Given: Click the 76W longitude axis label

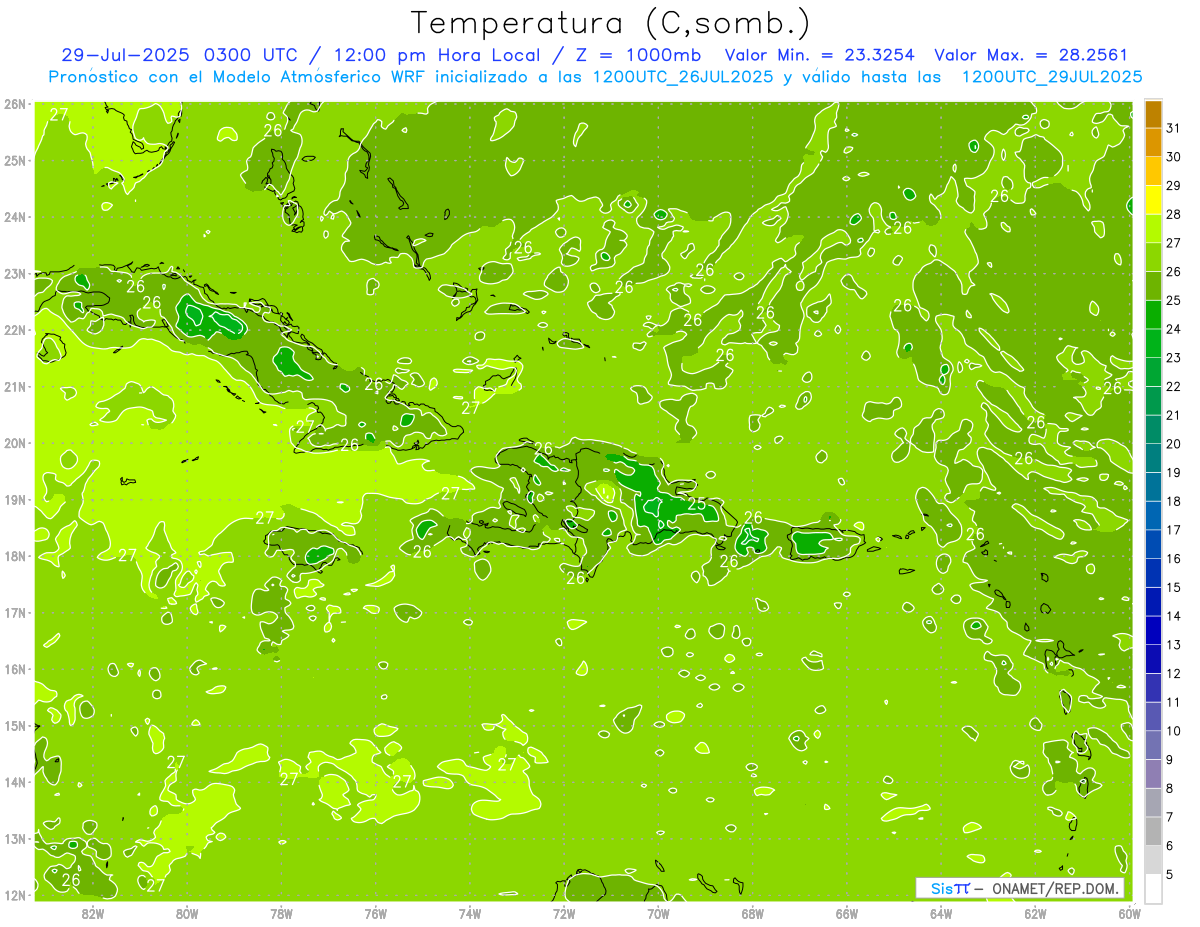Looking at the screenshot, I should (x=375, y=913).
